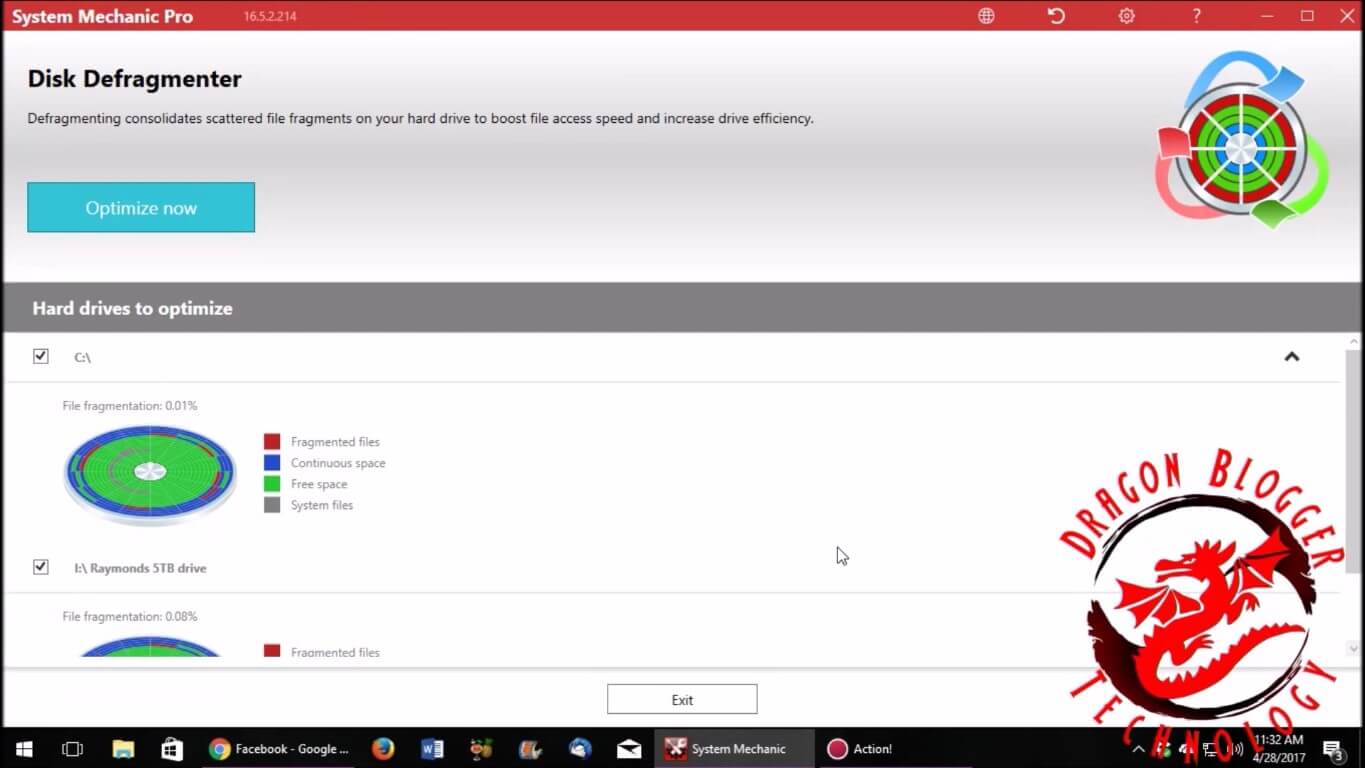Screen dimensions: 1365x768
Task: Show hidden system tray icons arrow
Action: click(1138, 749)
